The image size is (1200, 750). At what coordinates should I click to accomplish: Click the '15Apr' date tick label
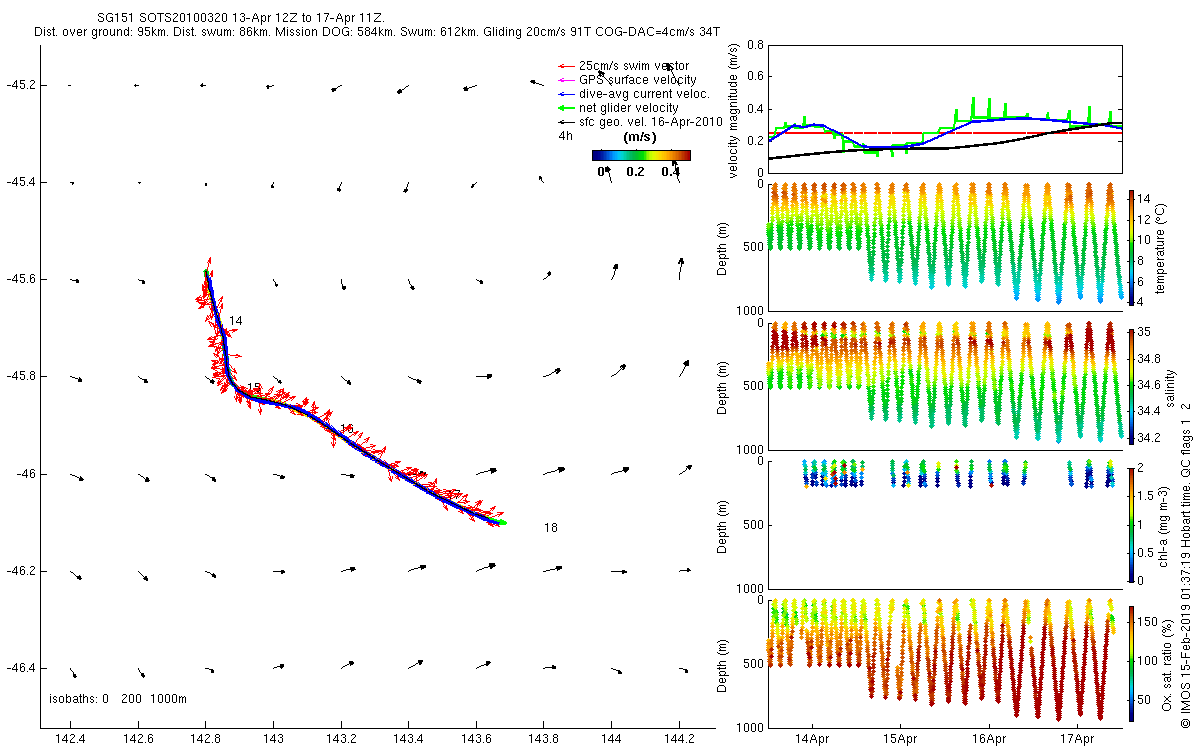(x=900, y=742)
